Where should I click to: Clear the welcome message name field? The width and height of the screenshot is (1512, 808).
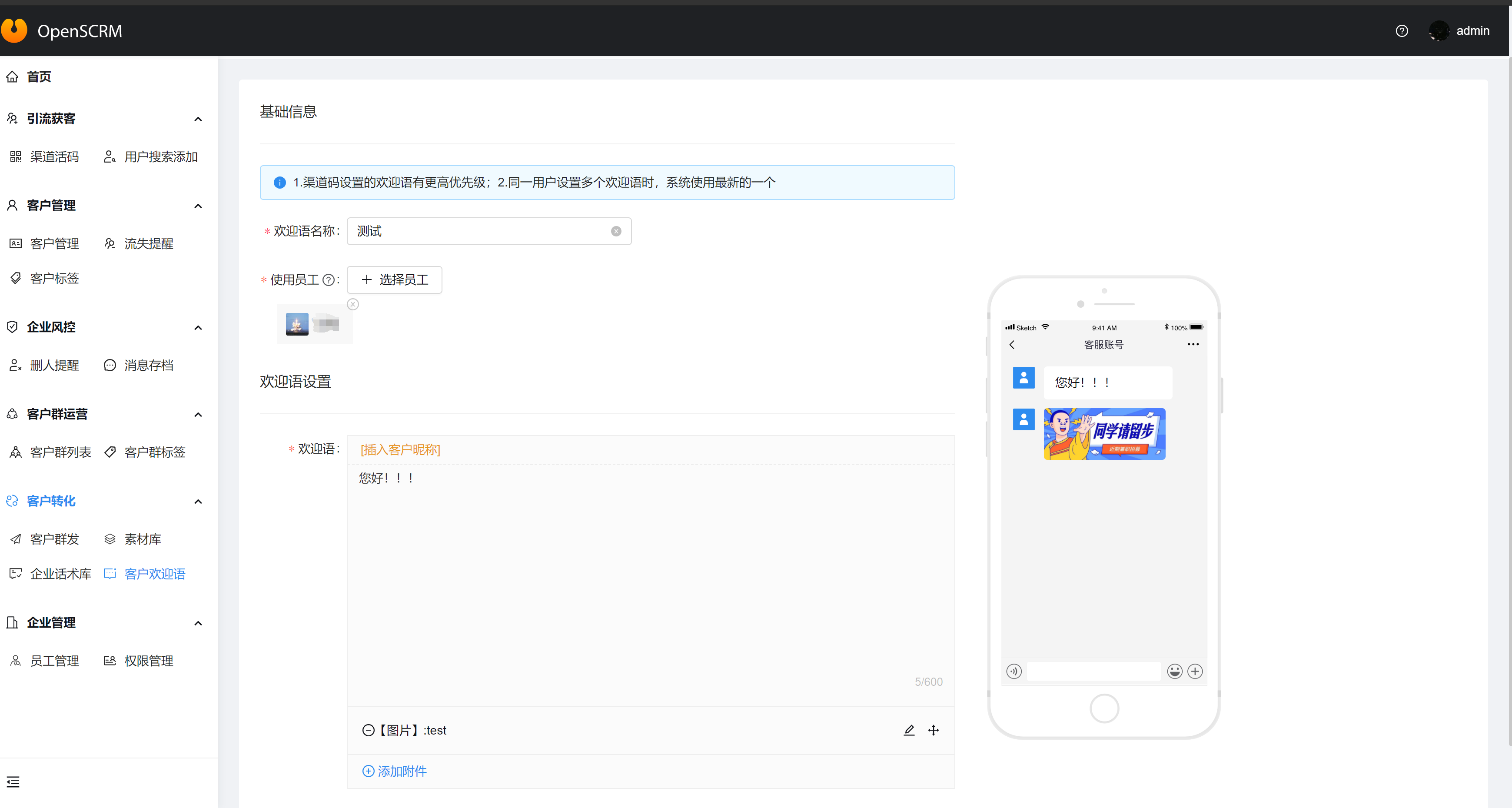[x=616, y=231]
